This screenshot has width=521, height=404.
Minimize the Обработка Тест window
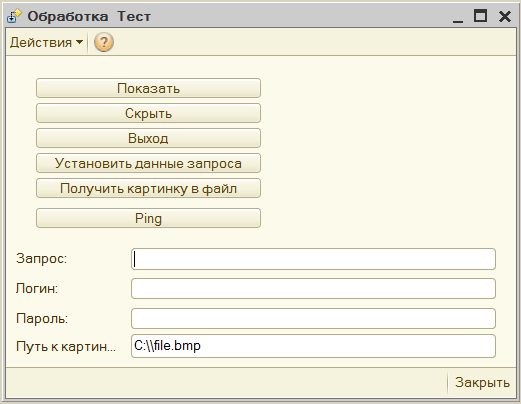pyautogui.click(x=458, y=17)
